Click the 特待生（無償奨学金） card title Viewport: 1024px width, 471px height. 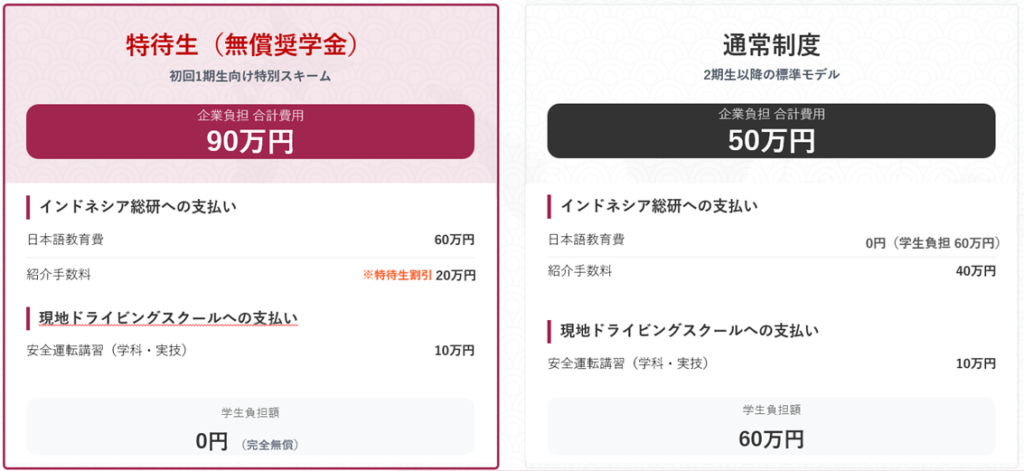pos(249,45)
